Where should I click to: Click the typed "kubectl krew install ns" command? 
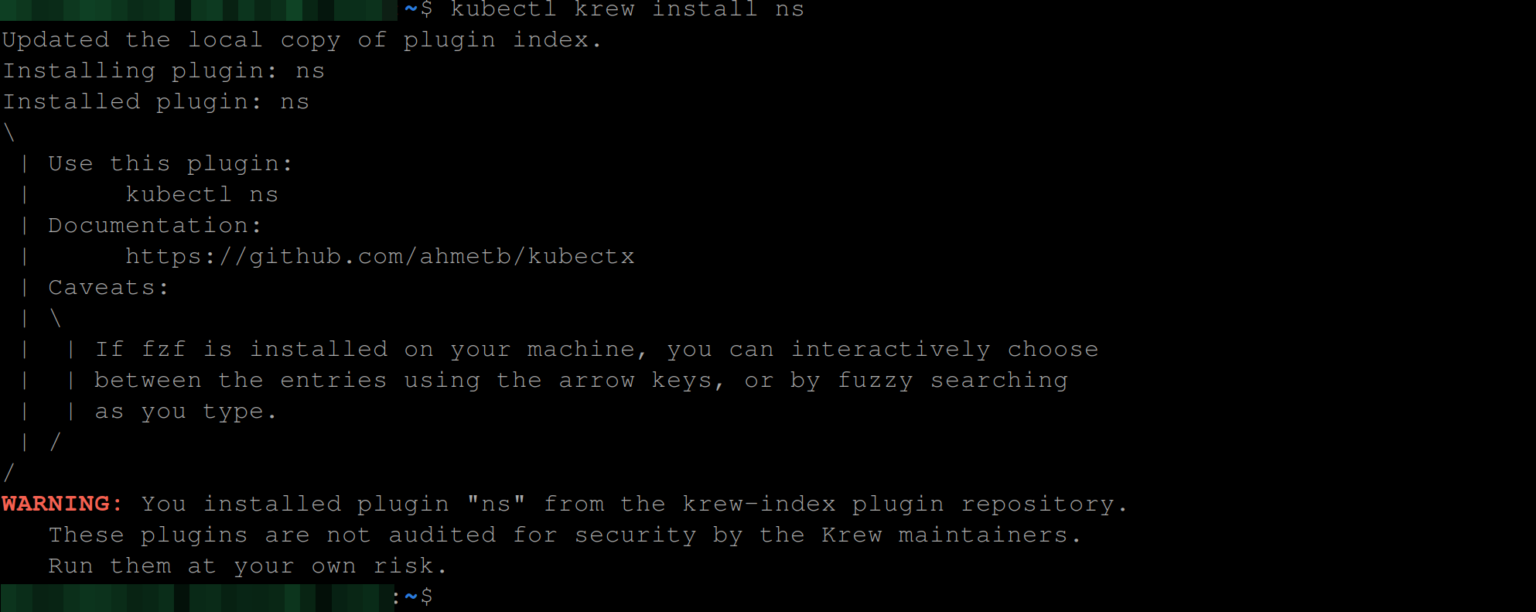[627, 9]
